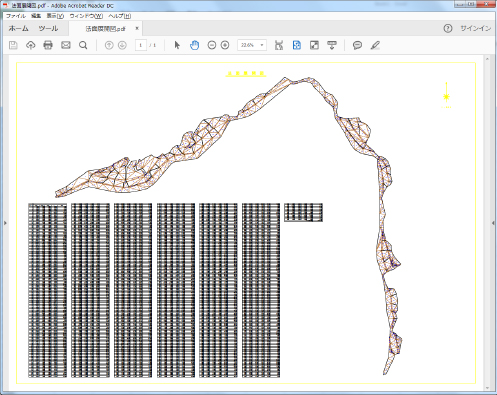This screenshot has width=497, height=395.
Task: Select the arrow selection tool
Action: click(x=177, y=45)
